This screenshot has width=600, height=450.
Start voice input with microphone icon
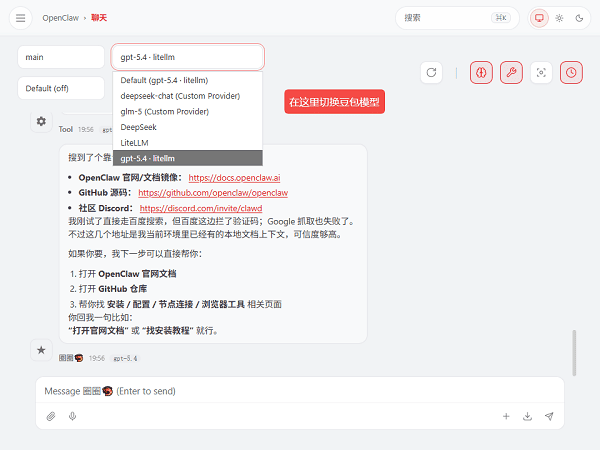[x=72, y=416]
